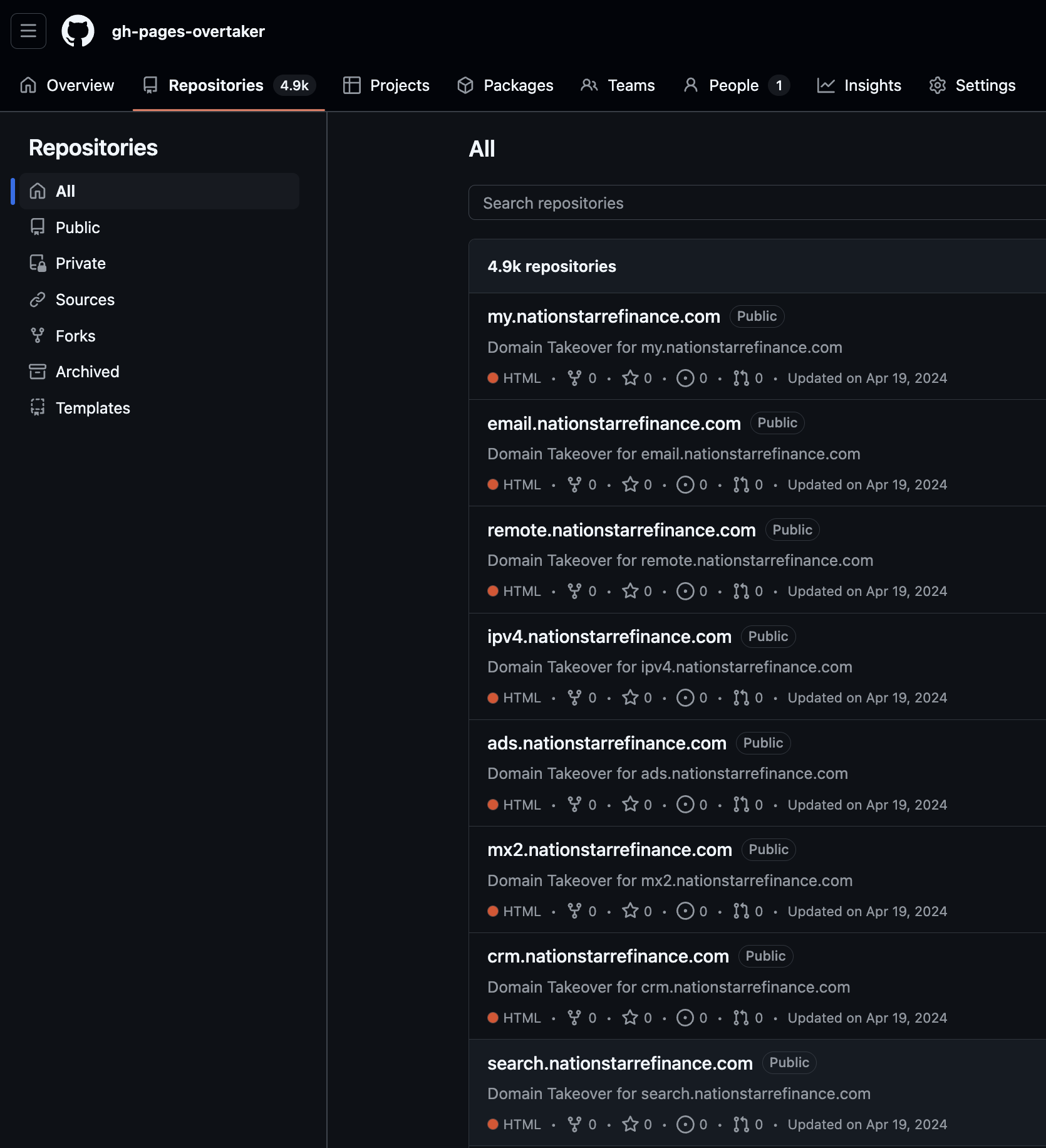Click HTML language label for crm.nationstarrefinance.com
Image resolution: width=1046 pixels, height=1148 pixels.
coord(522,1018)
